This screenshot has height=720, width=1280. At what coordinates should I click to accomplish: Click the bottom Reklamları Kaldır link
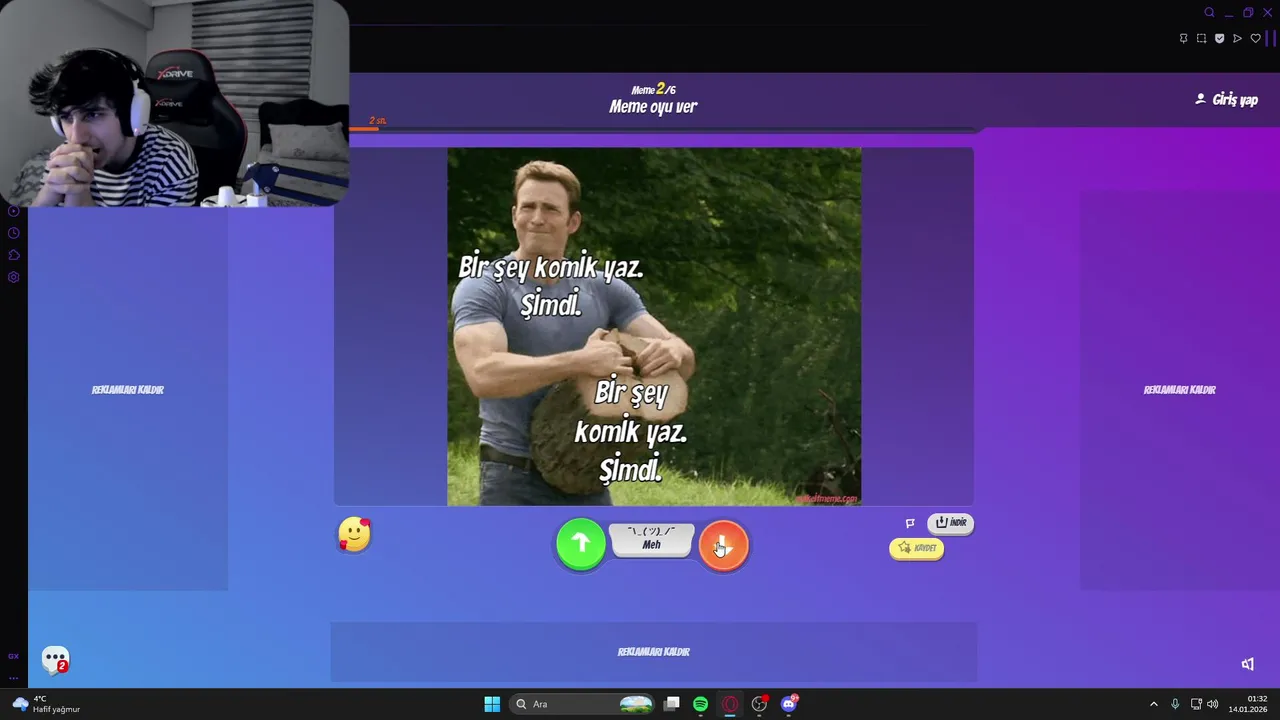click(654, 652)
